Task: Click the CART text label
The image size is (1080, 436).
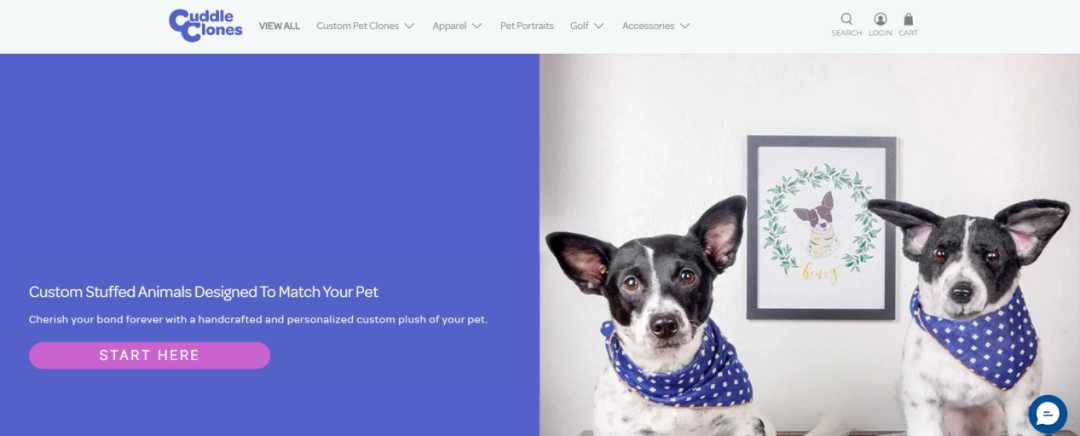Action: point(908,33)
